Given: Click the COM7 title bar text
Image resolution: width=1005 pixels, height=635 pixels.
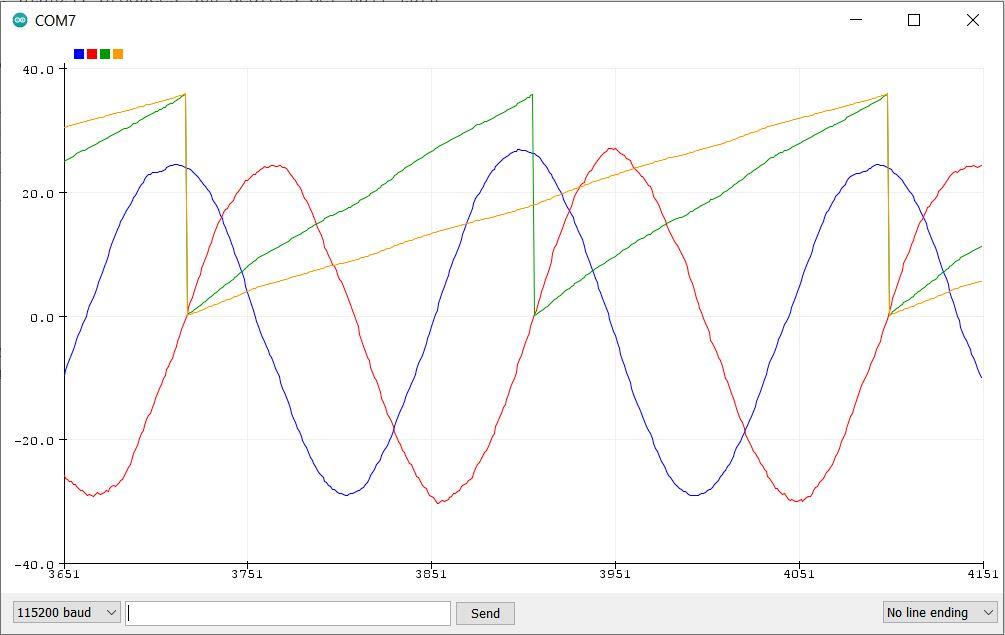Looking at the screenshot, I should click(56, 18).
